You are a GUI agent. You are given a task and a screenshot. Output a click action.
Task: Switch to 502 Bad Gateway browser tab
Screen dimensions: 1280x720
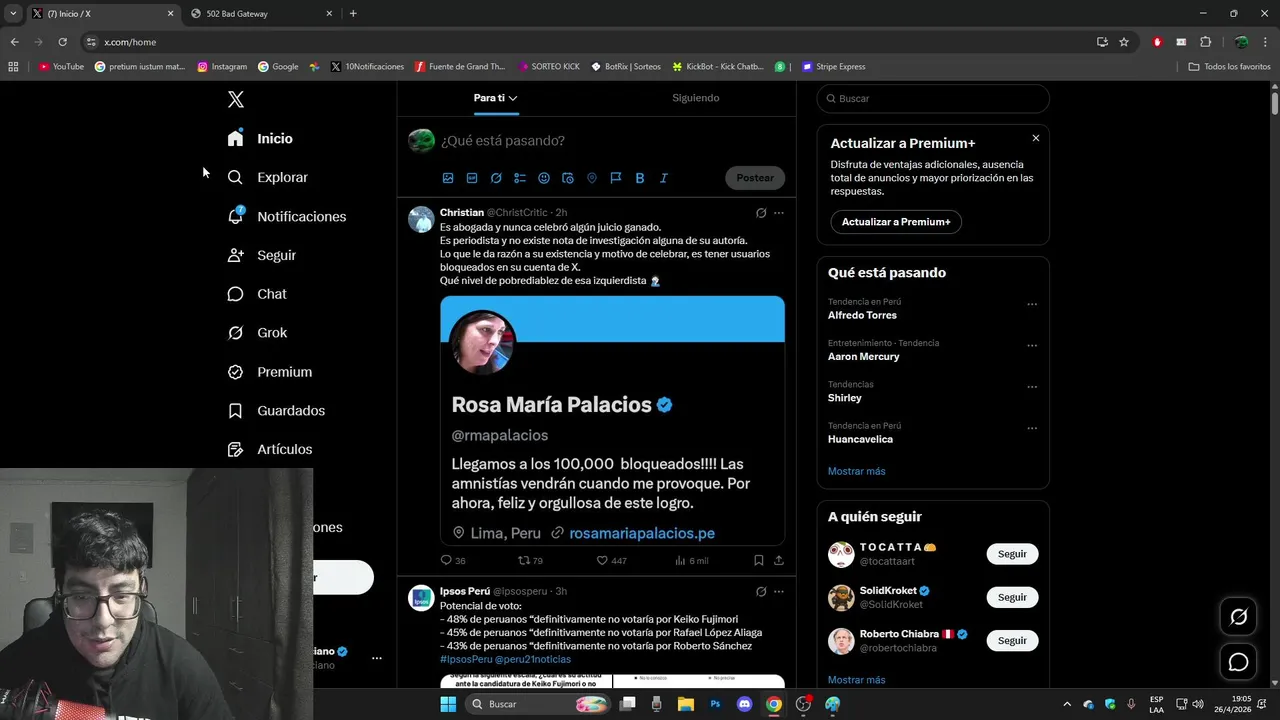262,14
